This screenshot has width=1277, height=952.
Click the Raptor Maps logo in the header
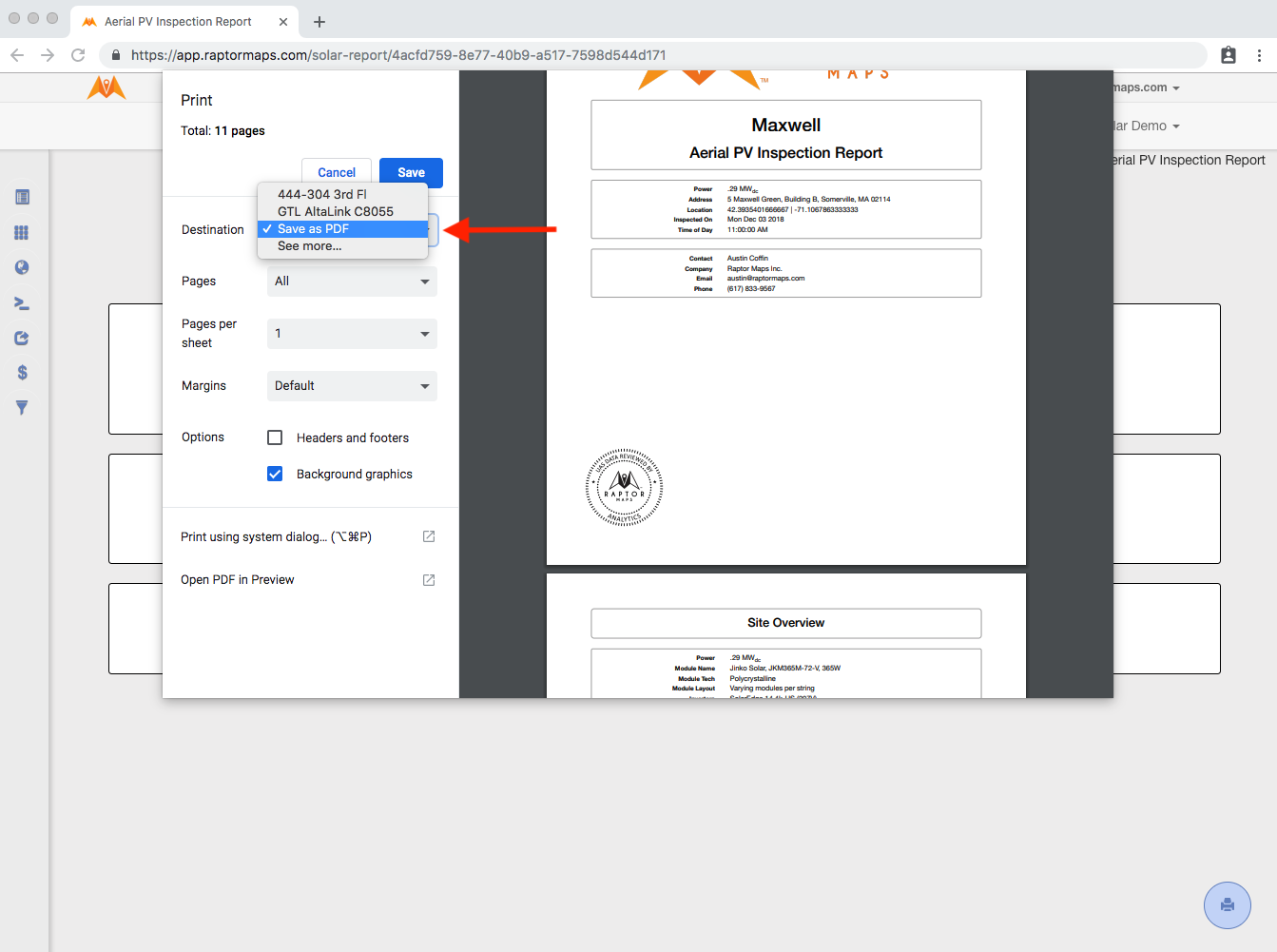pos(106,87)
